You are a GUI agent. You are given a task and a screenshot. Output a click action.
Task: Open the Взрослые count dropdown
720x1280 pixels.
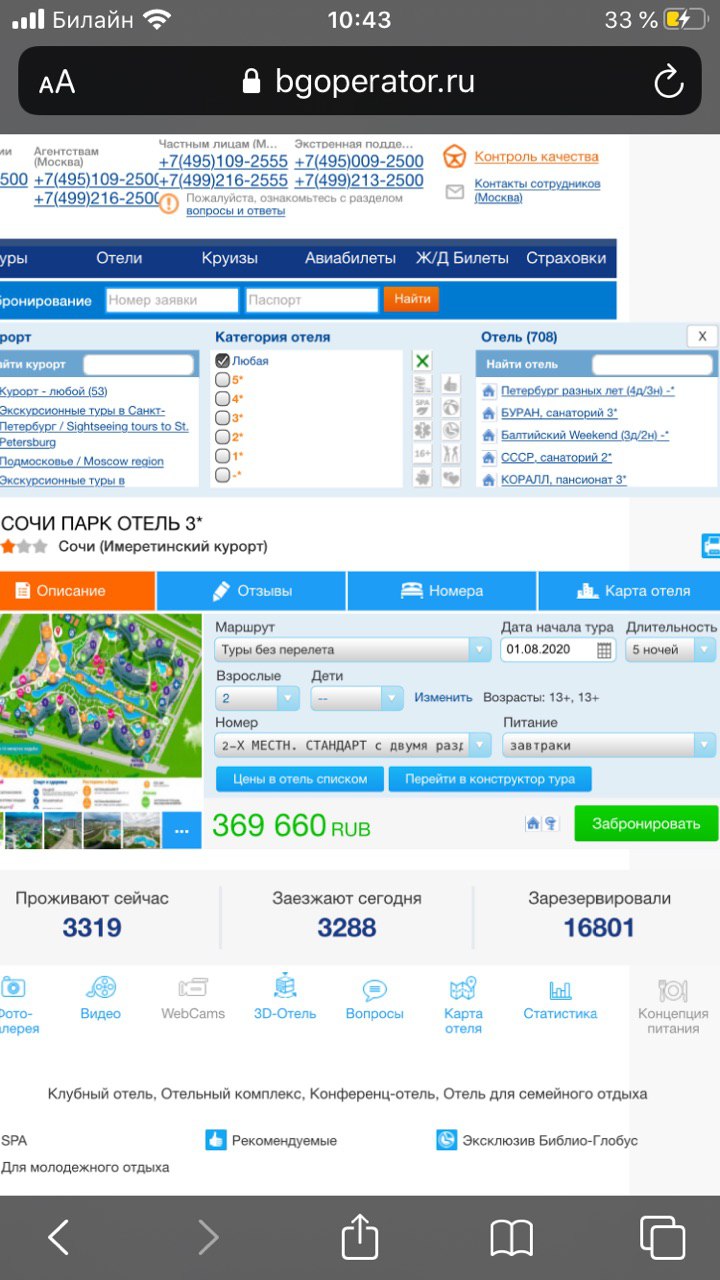point(257,698)
